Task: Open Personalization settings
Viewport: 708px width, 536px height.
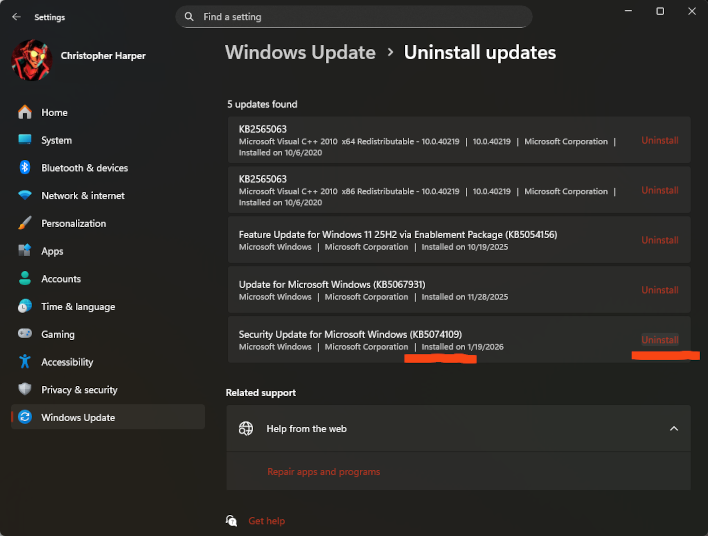Action: pos(108,223)
